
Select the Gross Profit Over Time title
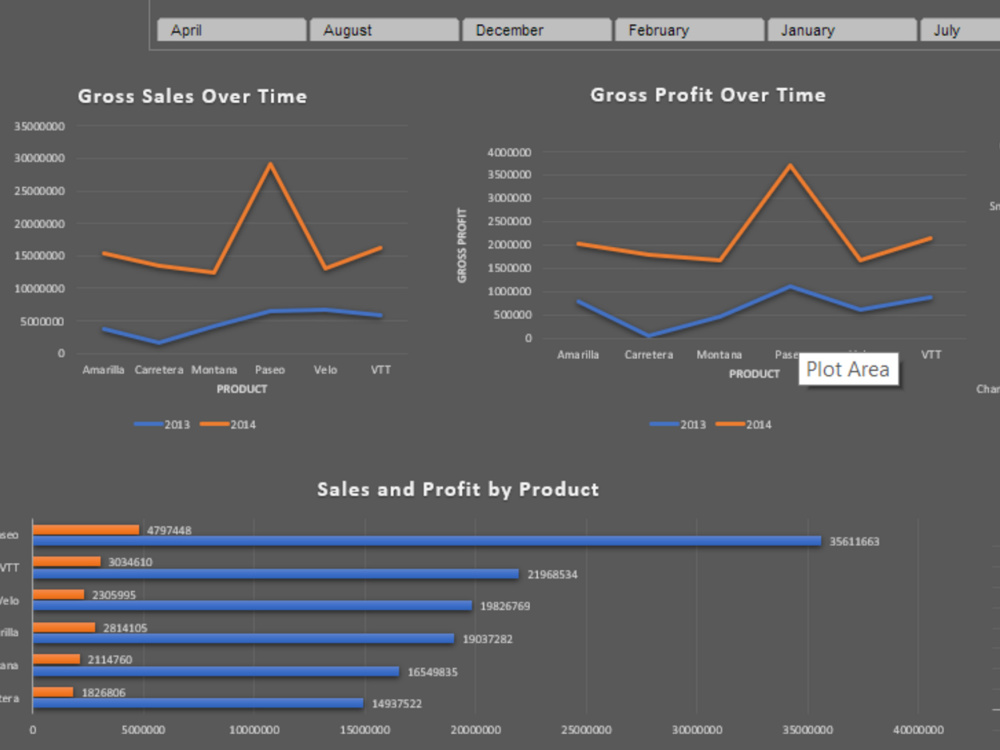pyautogui.click(x=709, y=94)
